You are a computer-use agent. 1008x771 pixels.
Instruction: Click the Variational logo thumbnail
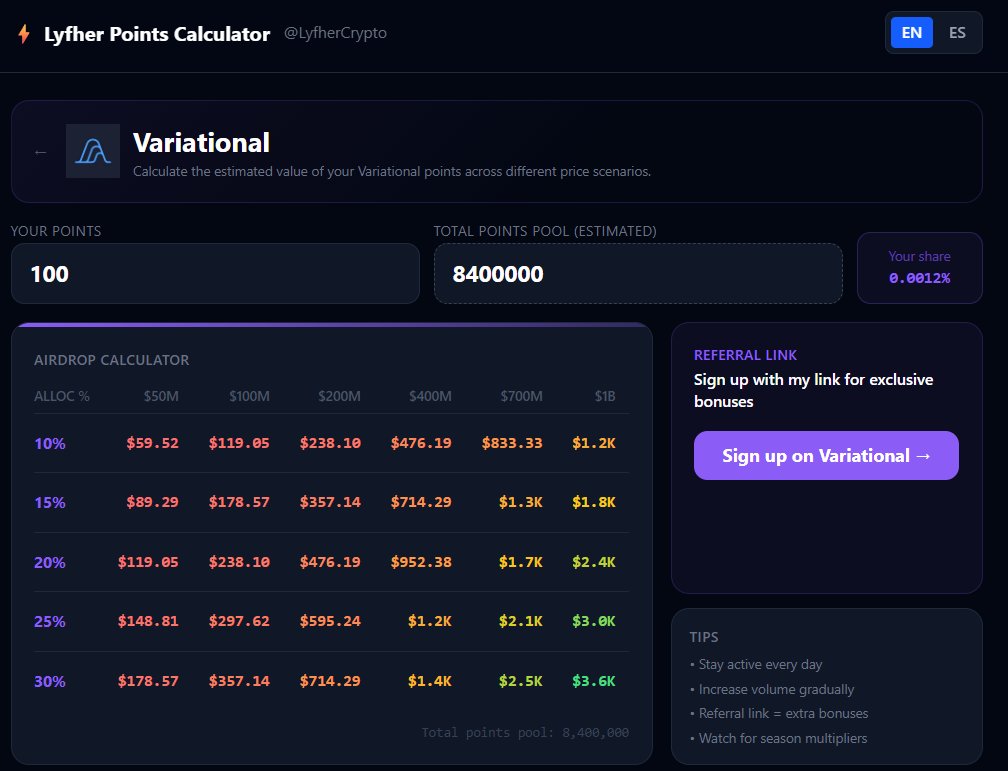point(93,151)
